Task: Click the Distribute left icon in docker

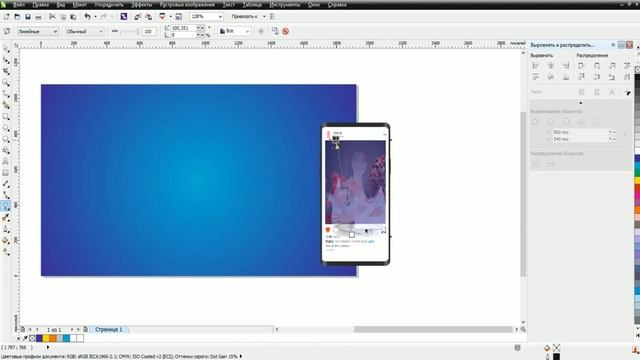Action: pyautogui.click(x=581, y=65)
